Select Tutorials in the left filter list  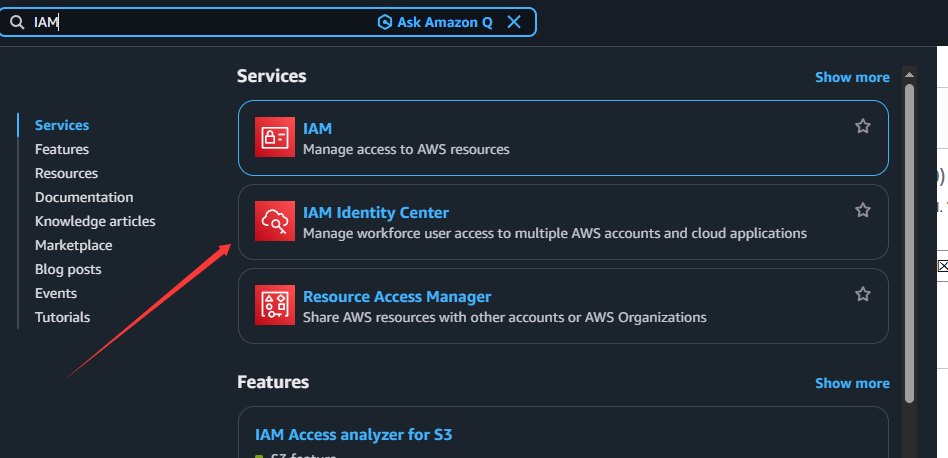tap(62, 317)
